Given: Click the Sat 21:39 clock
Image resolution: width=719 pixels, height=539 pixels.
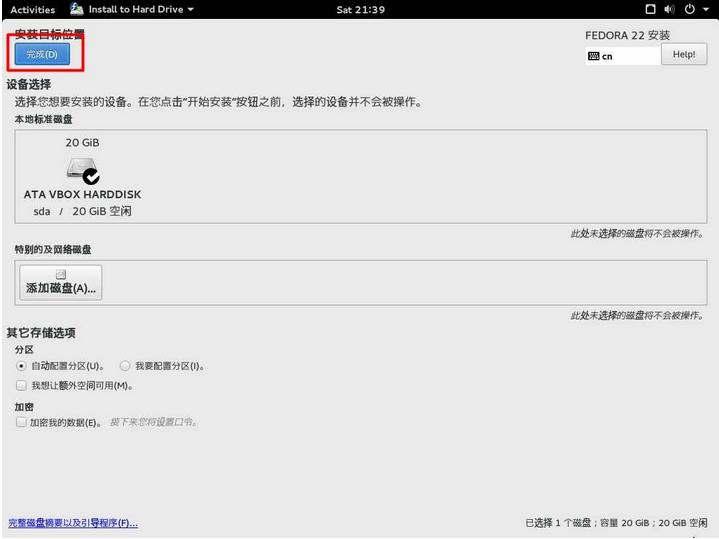Looking at the screenshot, I should coord(360,10).
